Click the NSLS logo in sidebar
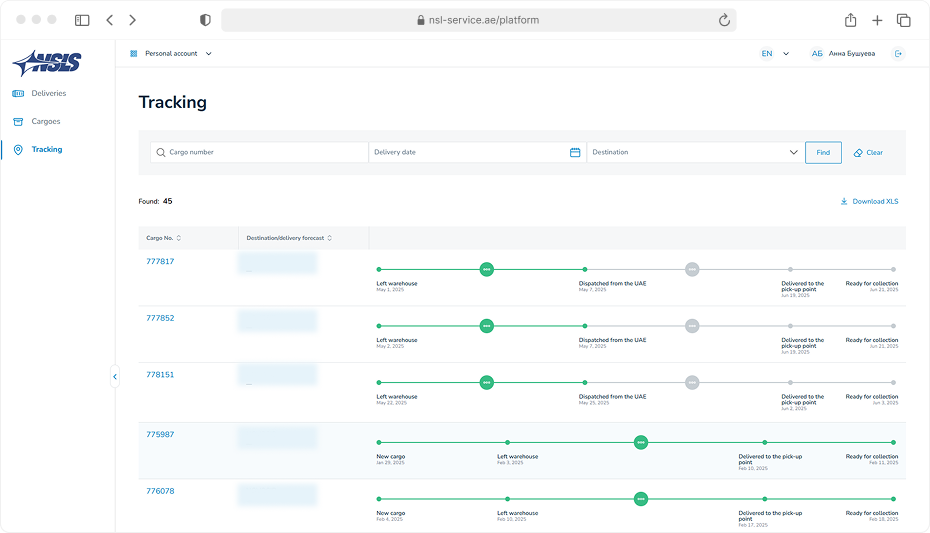 click(47, 62)
